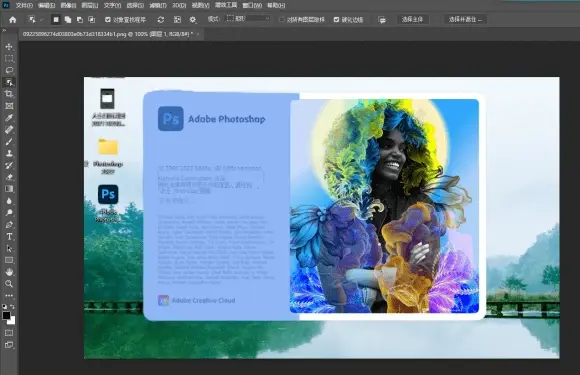Select the Rectangle shape tool
The height and width of the screenshot is (375, 580).
tap(9, 260)
